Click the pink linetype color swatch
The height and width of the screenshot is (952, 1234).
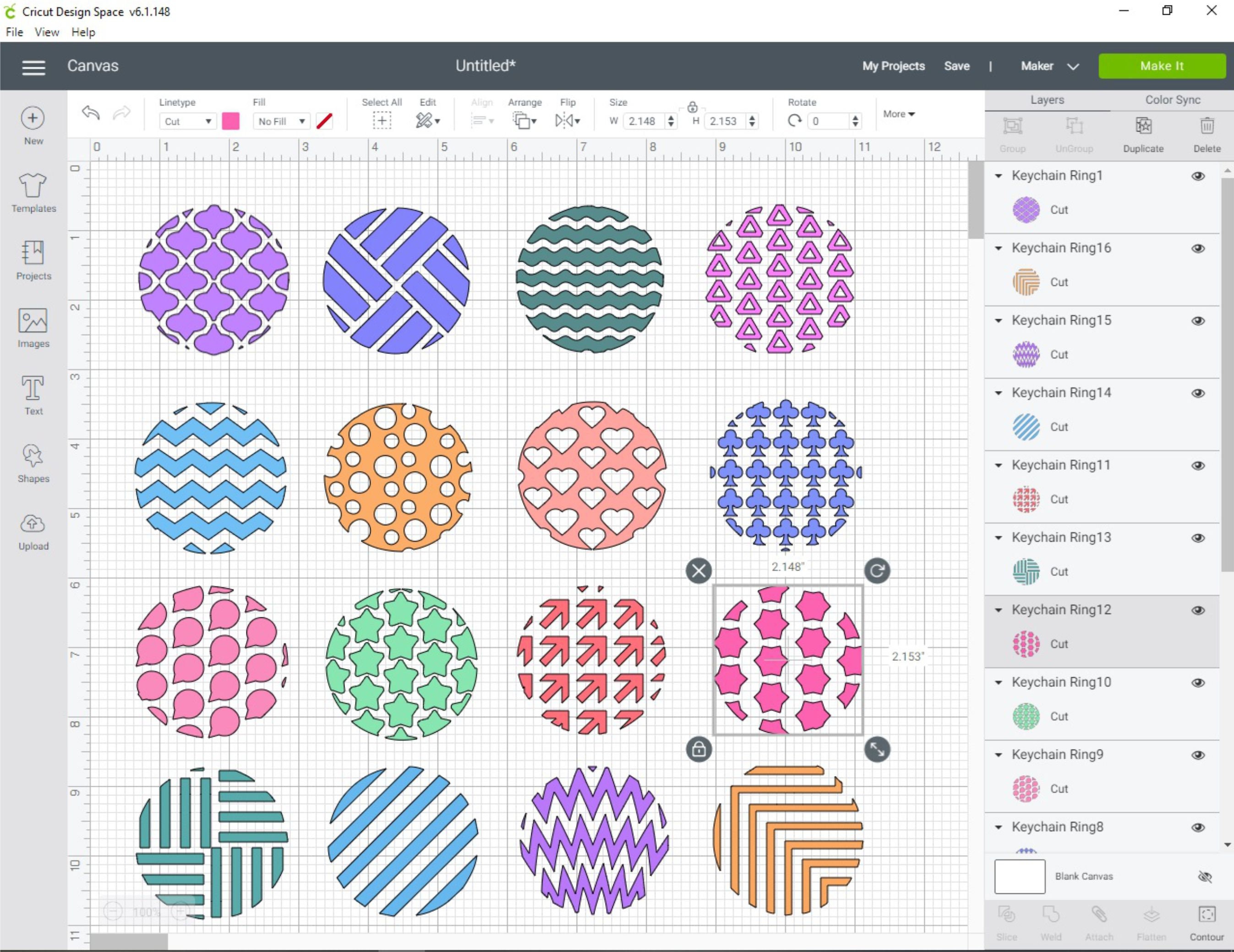[x=230, y=121]
